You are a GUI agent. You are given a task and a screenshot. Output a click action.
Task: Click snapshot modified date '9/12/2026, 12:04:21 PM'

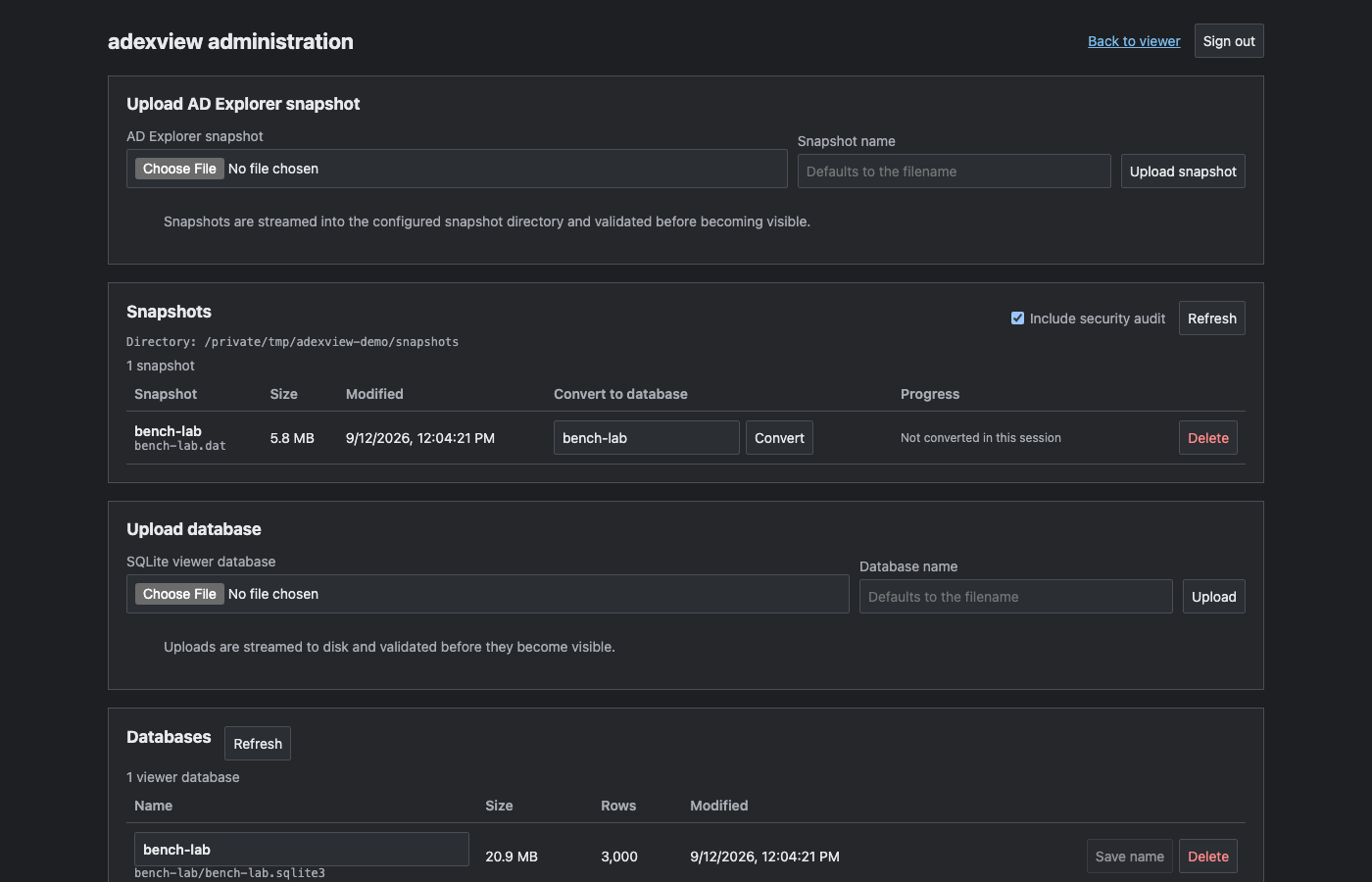[420, 438]
